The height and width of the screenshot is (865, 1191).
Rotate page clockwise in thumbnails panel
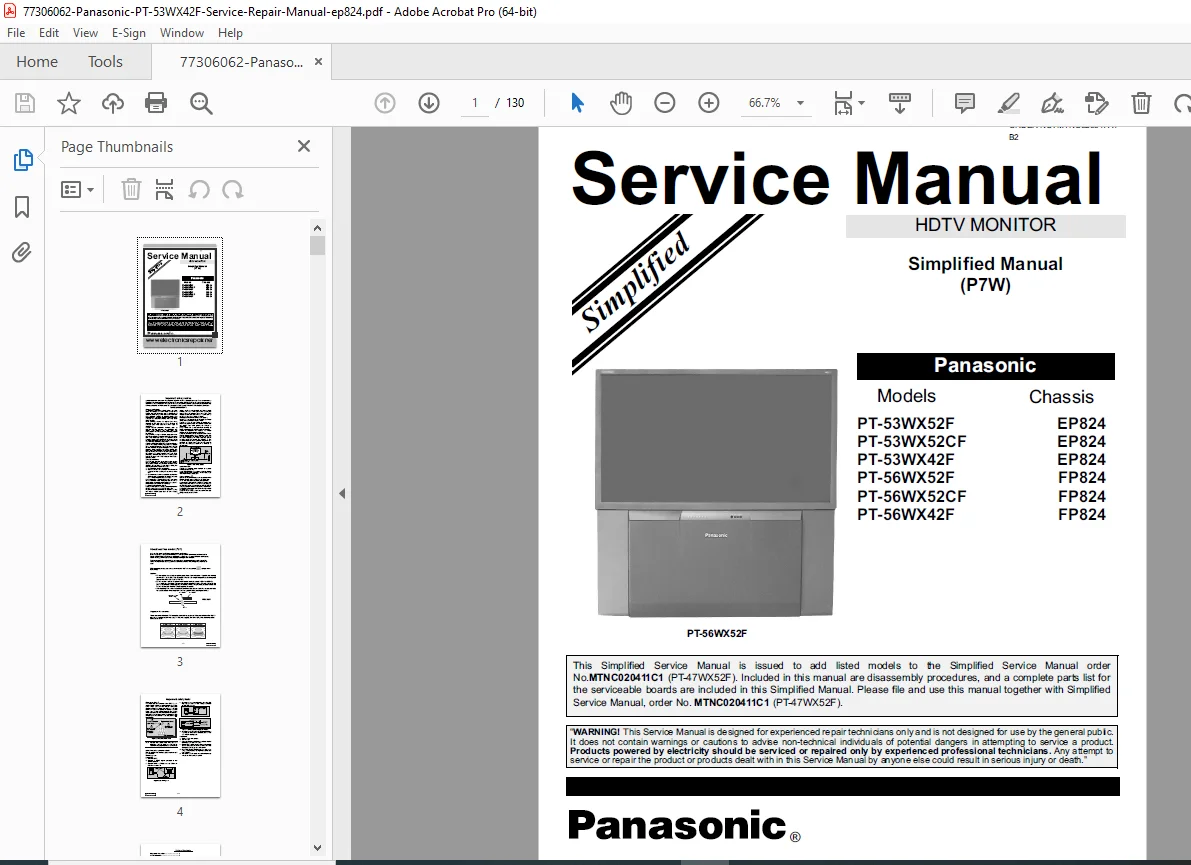232,189
